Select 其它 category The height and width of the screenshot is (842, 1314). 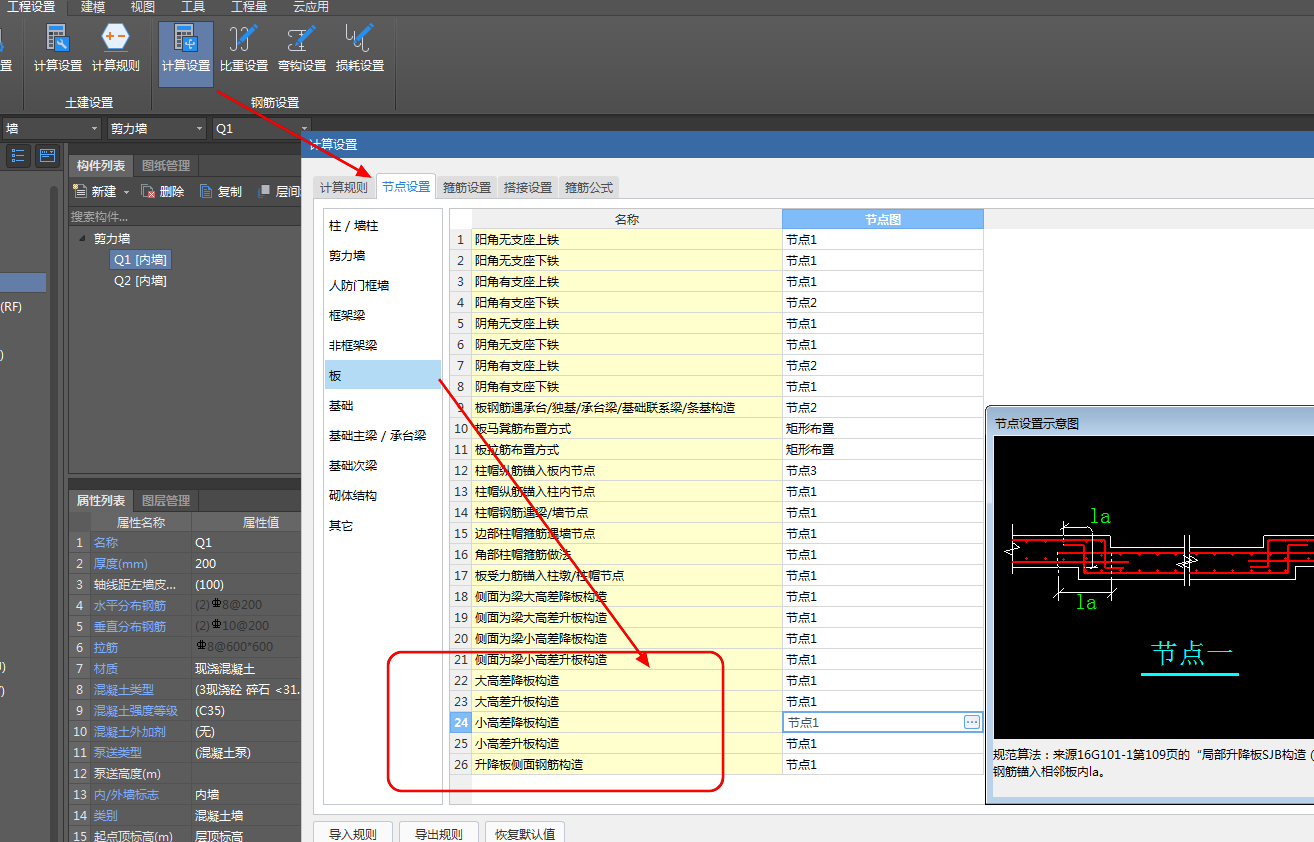pyautogui.click(x=382, y=526)
